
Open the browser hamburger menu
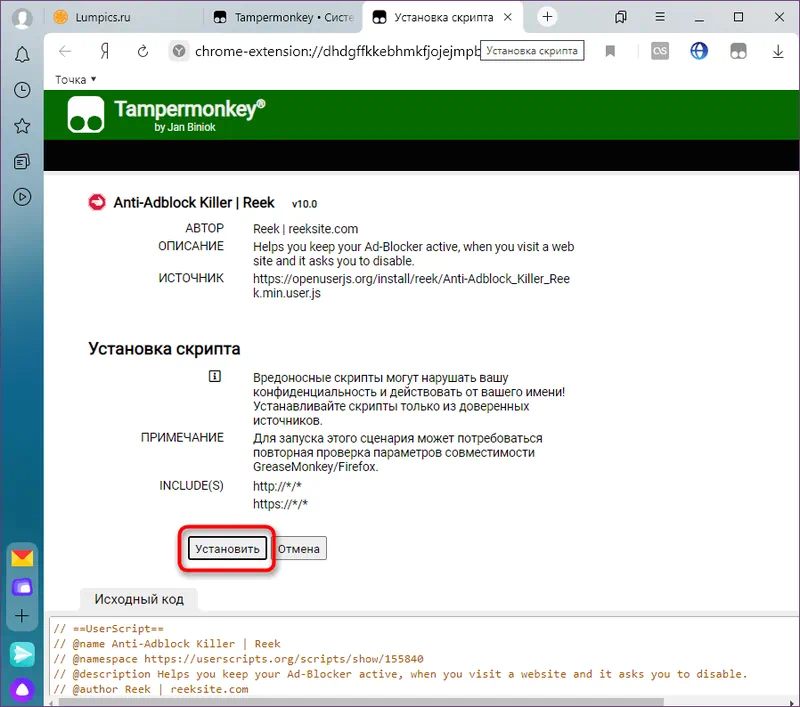pyautogui.click(x=660, y=17)
